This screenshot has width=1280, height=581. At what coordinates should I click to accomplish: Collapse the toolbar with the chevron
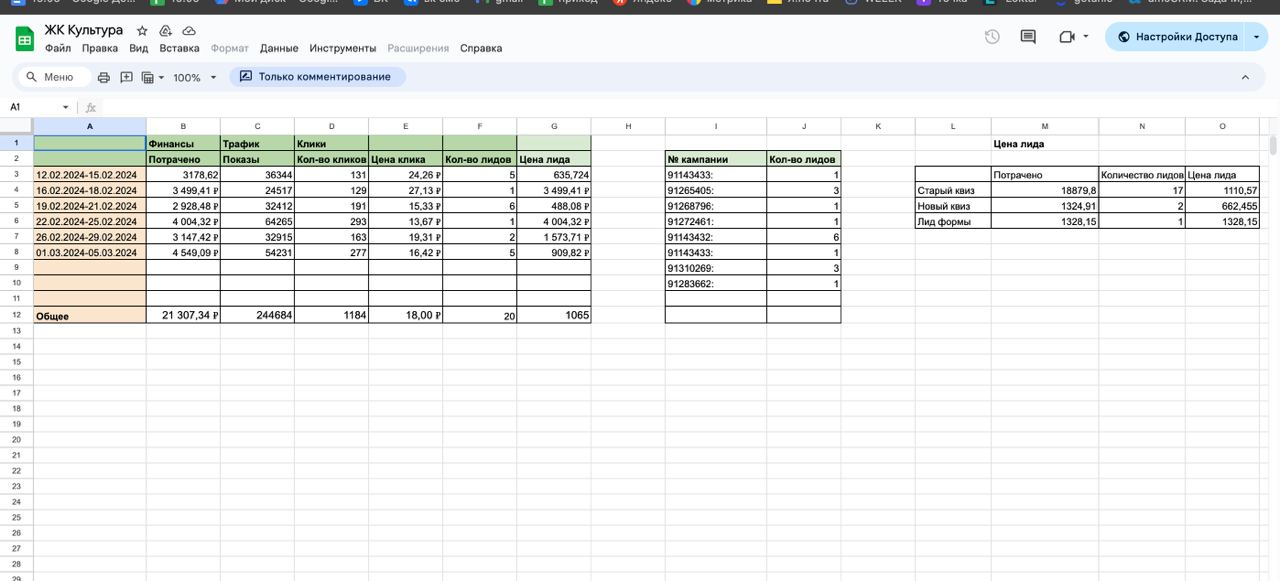[1245, 77]
